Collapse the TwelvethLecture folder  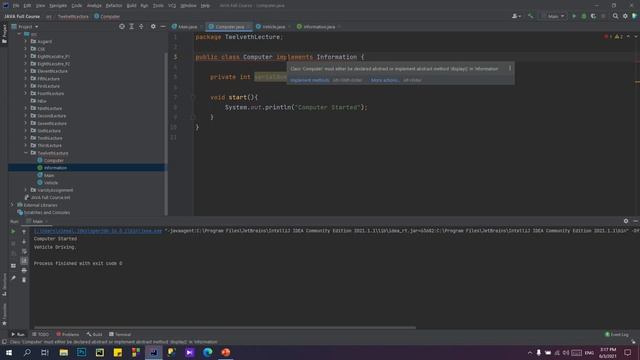click(26, 153)
